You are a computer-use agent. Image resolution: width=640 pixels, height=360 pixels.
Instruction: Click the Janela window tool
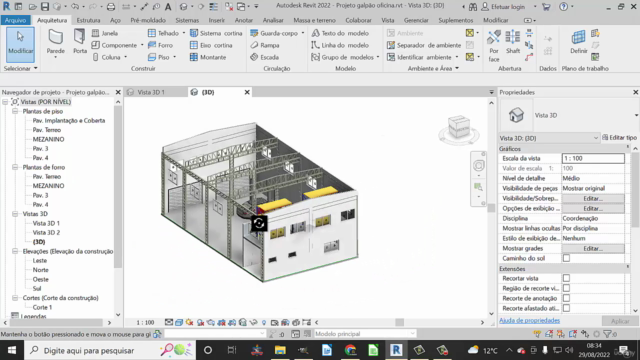(x=105, y=33)
